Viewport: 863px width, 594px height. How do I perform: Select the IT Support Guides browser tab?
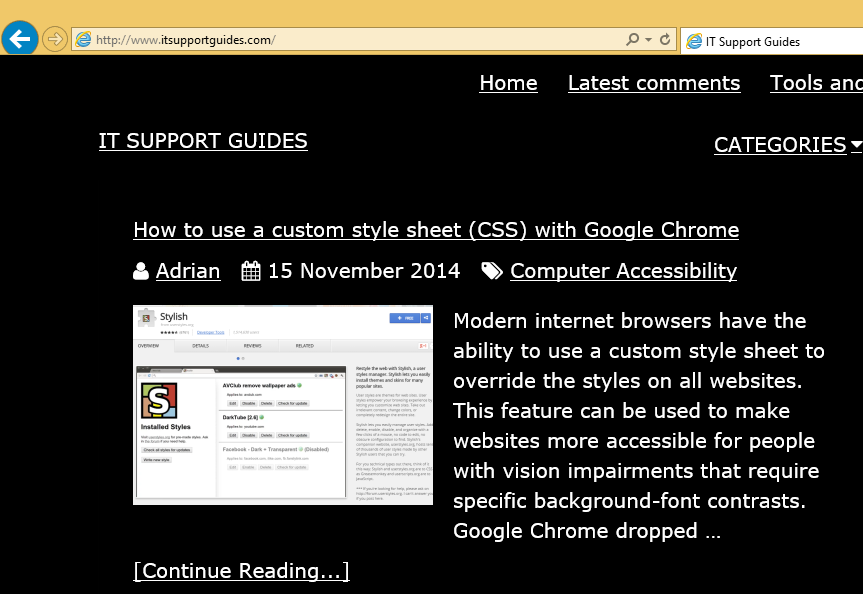772,41
